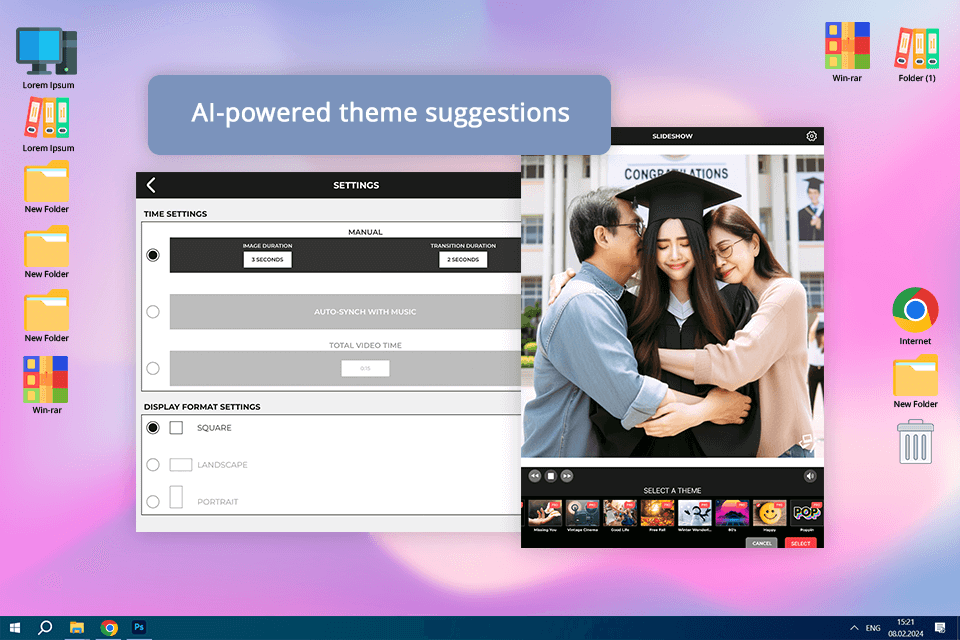Go back with the Settings back arrow
The image size is (960, 640).
point(151,185)
